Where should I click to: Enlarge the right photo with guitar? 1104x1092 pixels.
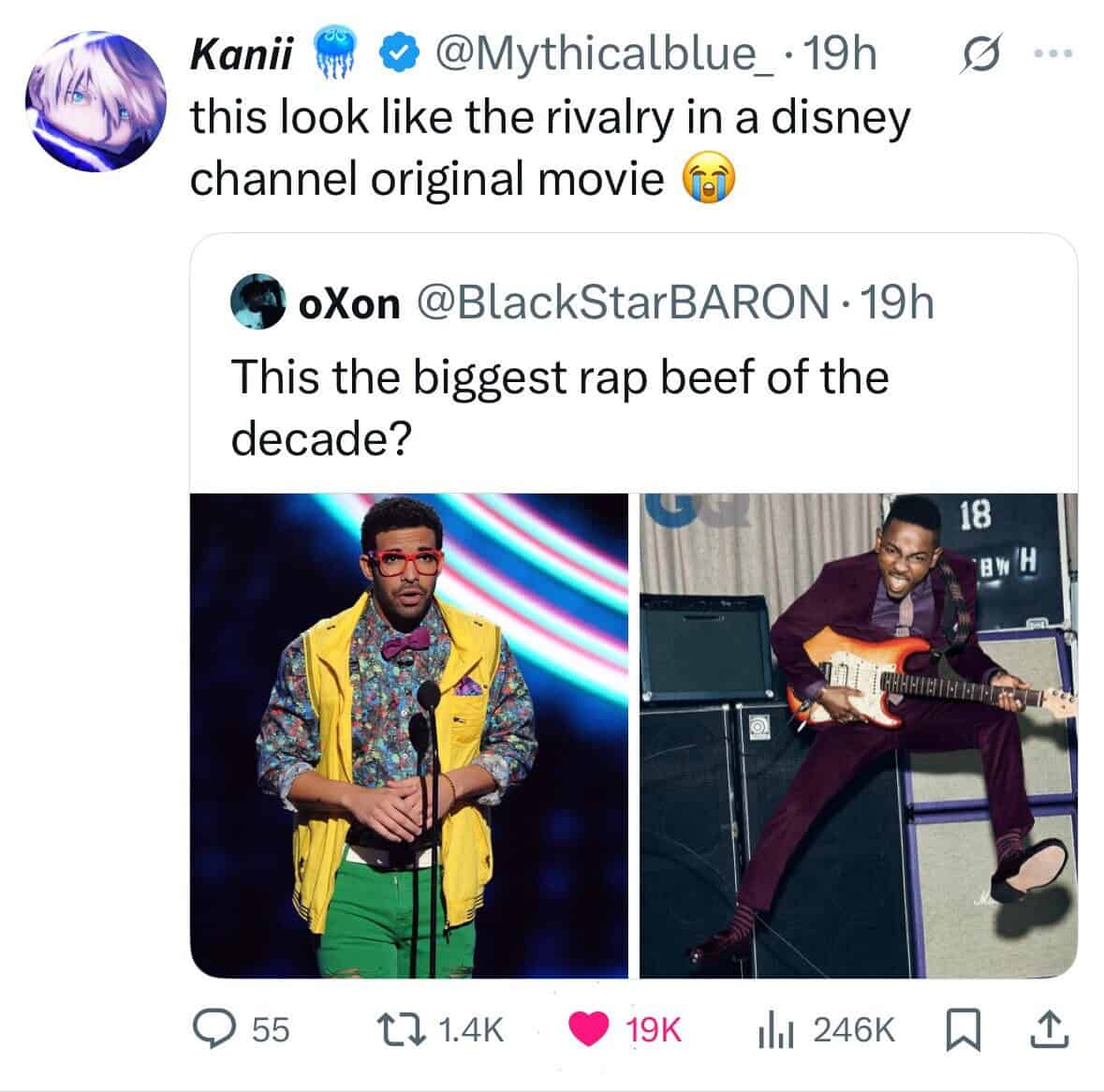pyautogui.click(x=859, y=735)
